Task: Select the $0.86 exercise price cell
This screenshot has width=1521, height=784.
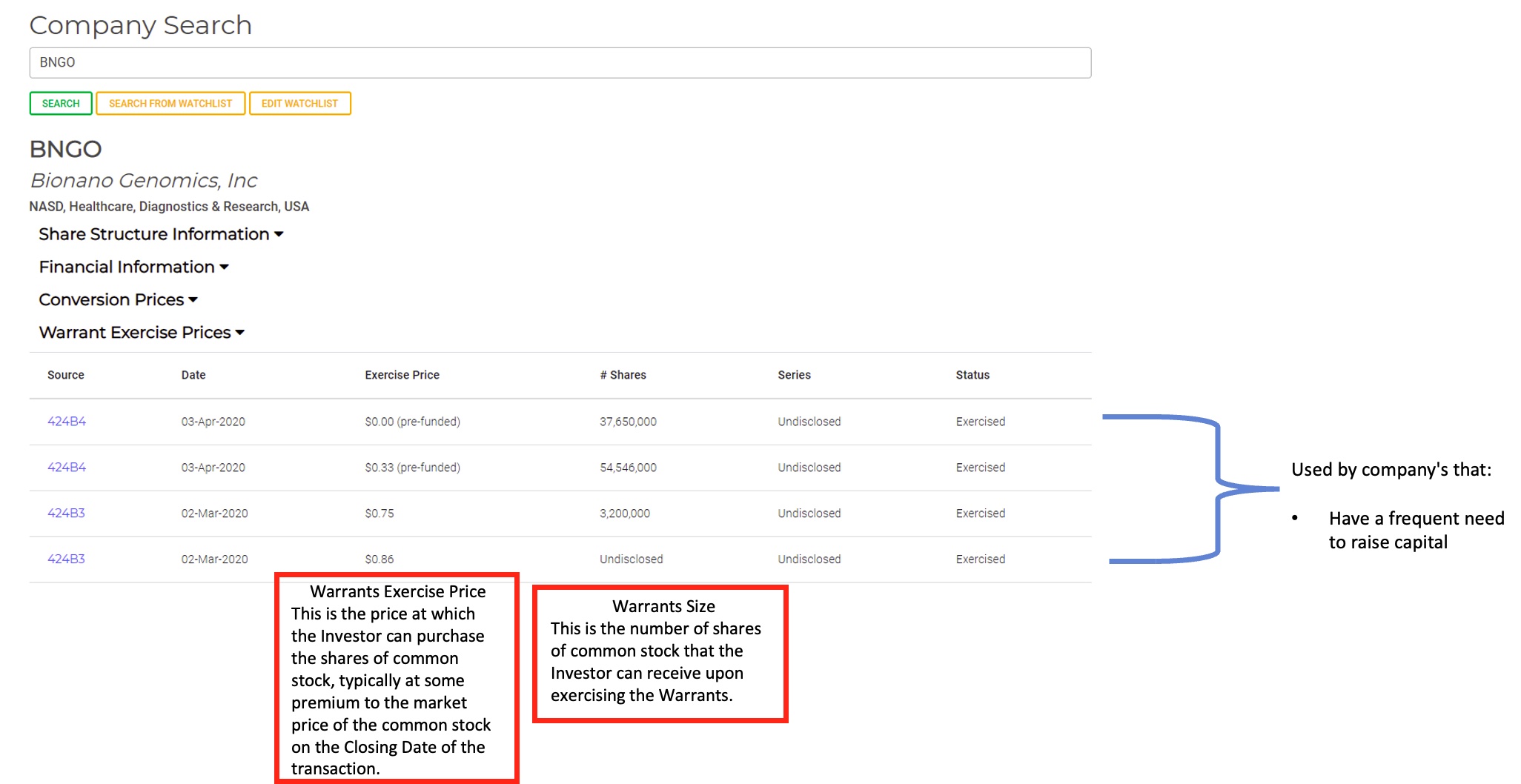Action: [x=380, y=559]
